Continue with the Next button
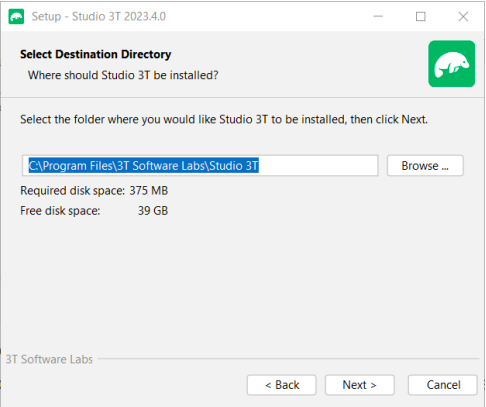The height and width of the screenshot is (407, 486). point(360,385)
